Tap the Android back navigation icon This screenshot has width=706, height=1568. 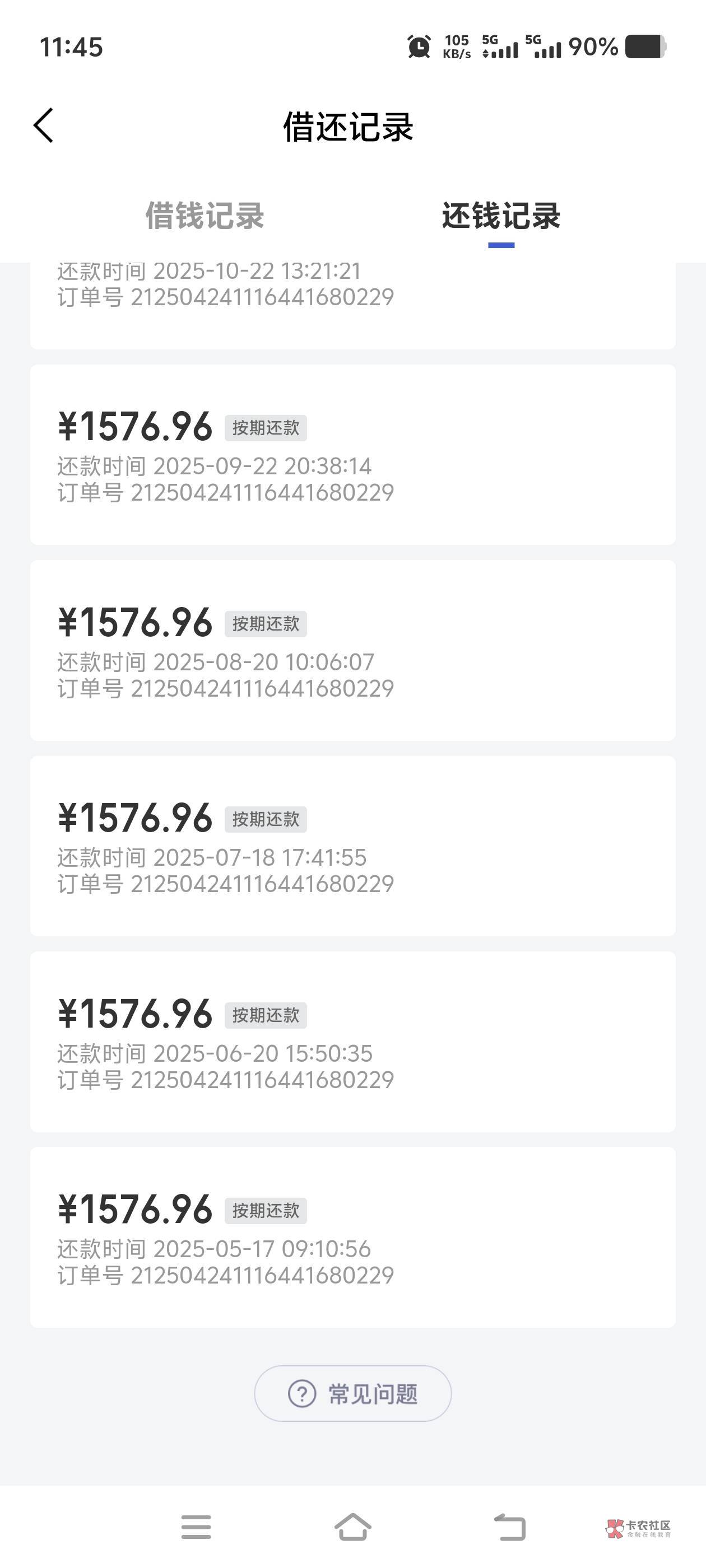coord(509,1527)
